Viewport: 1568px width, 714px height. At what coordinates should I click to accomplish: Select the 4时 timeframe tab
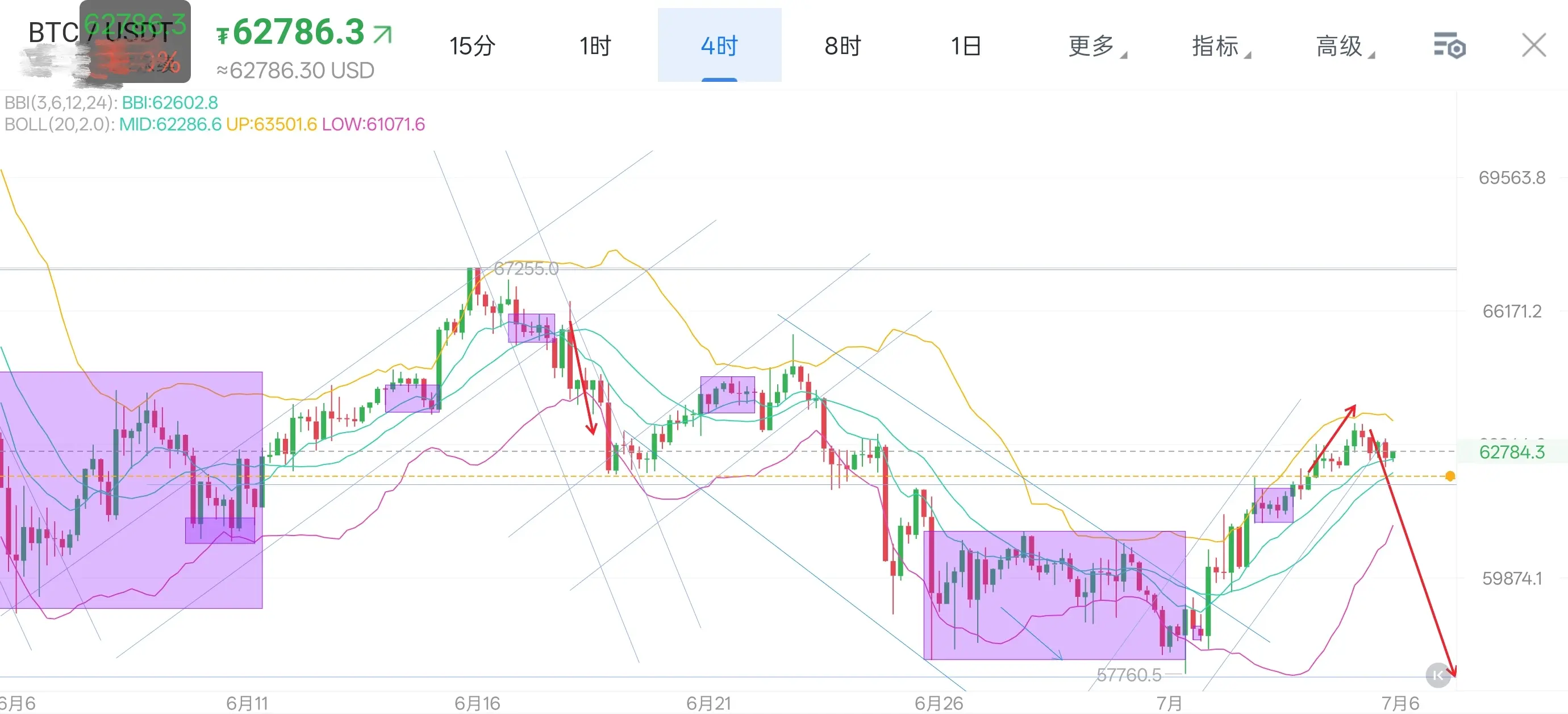[x=719, y=45]
